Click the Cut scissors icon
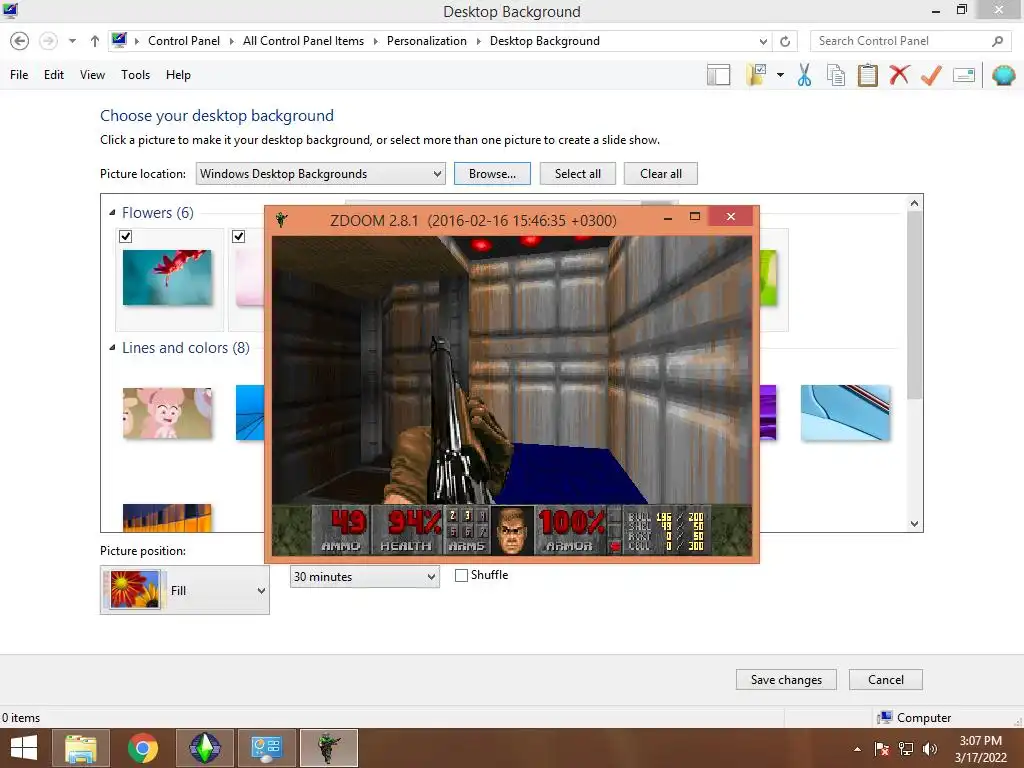This screenshot has width=1024, height=768. pyautogui.click(x=805, y=75)
